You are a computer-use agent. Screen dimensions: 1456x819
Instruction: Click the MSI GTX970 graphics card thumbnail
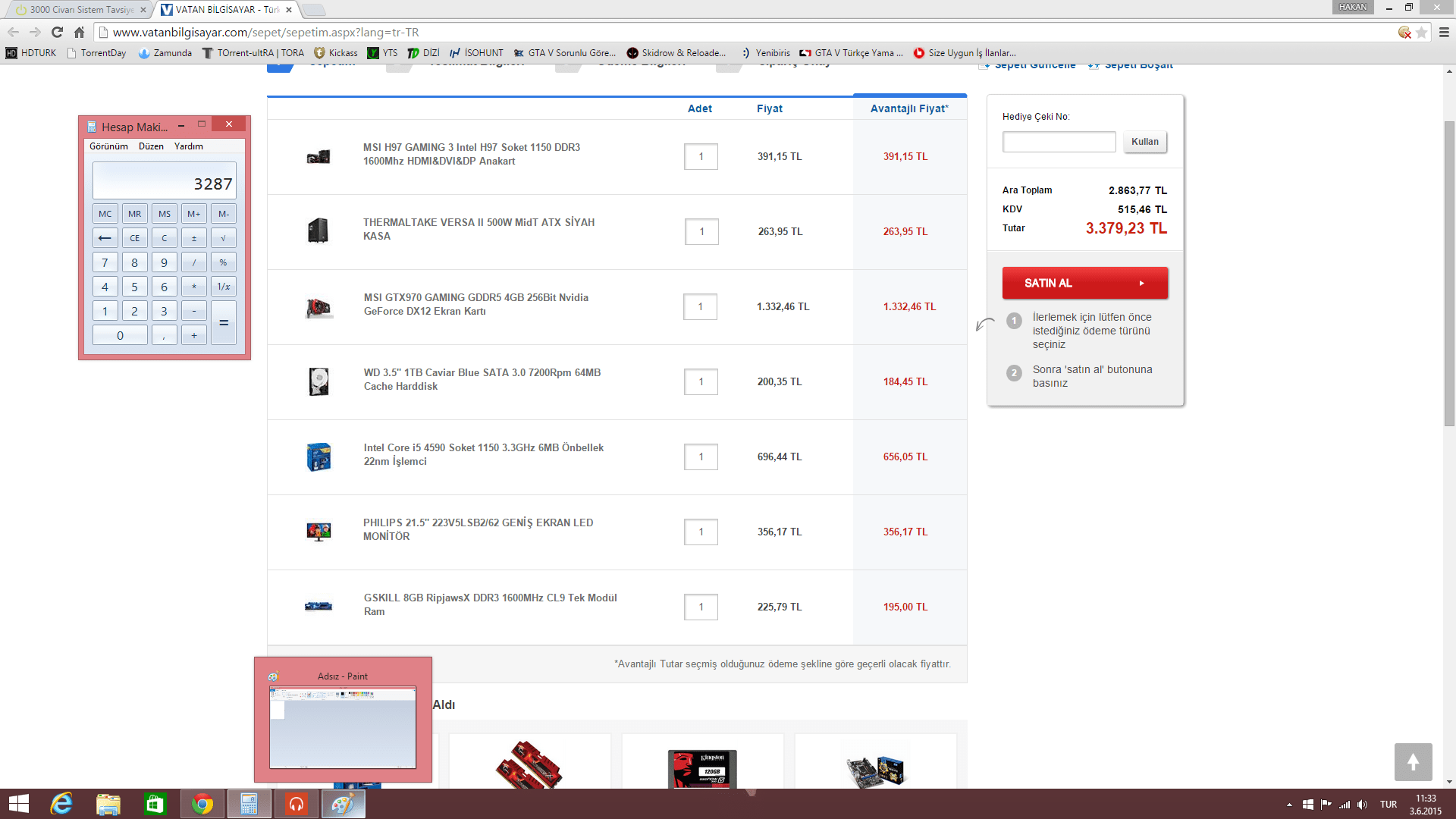click(318, 307)
